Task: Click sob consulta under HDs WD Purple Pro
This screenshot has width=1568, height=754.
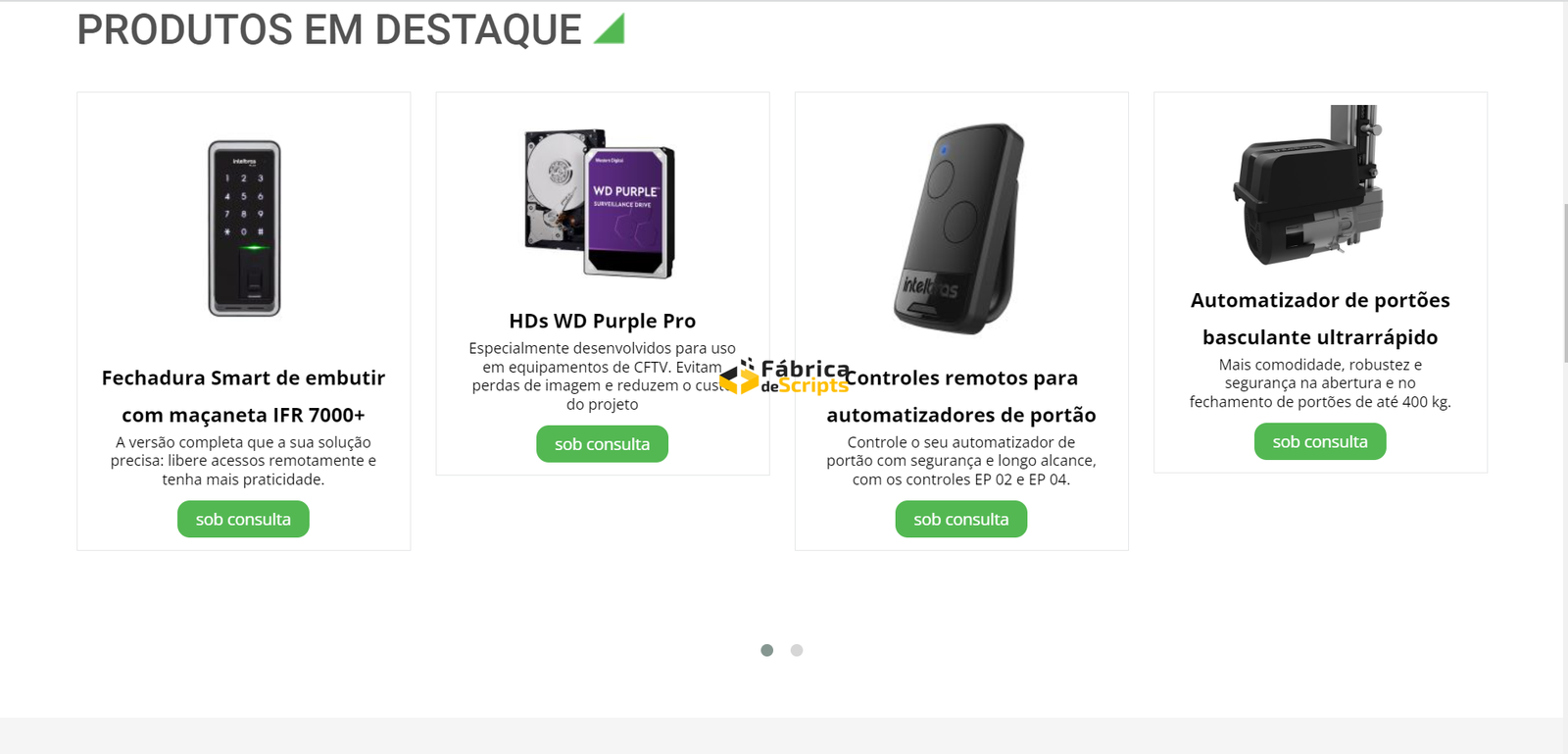Action: pos(603,444)
